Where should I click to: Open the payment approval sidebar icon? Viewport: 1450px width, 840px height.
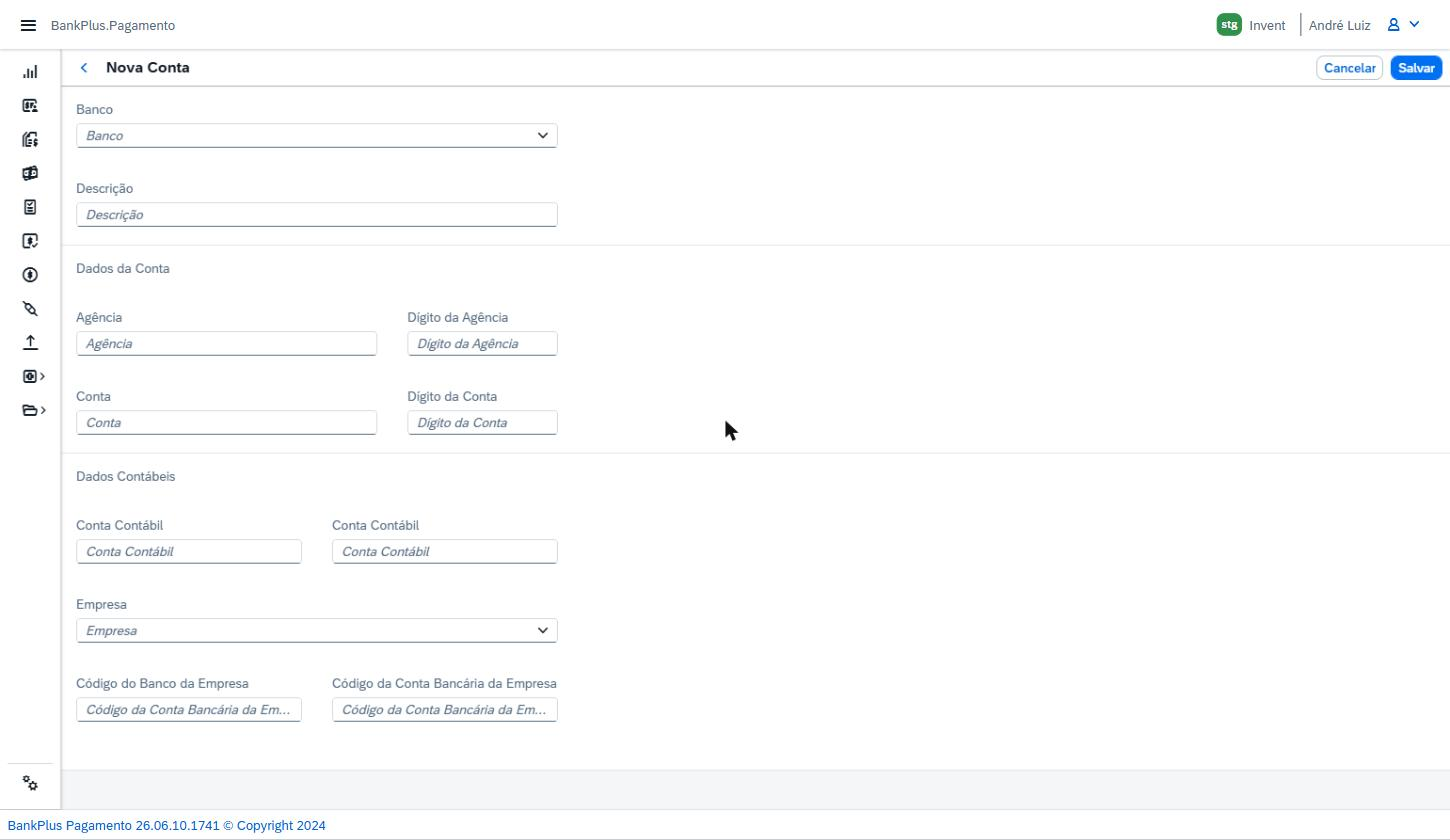30,241
